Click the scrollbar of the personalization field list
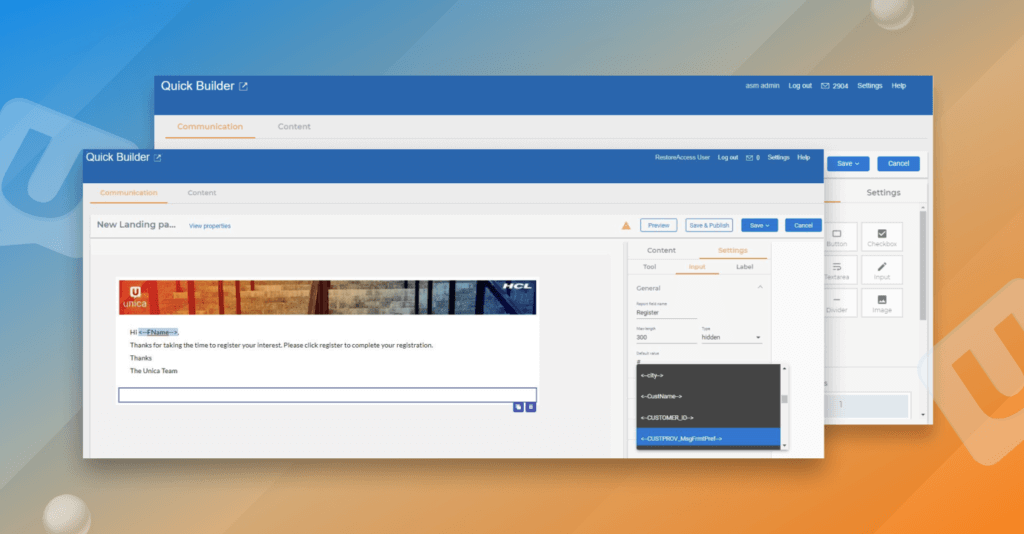The height and width of the screenshot is (534, 1024). [784, 400]
